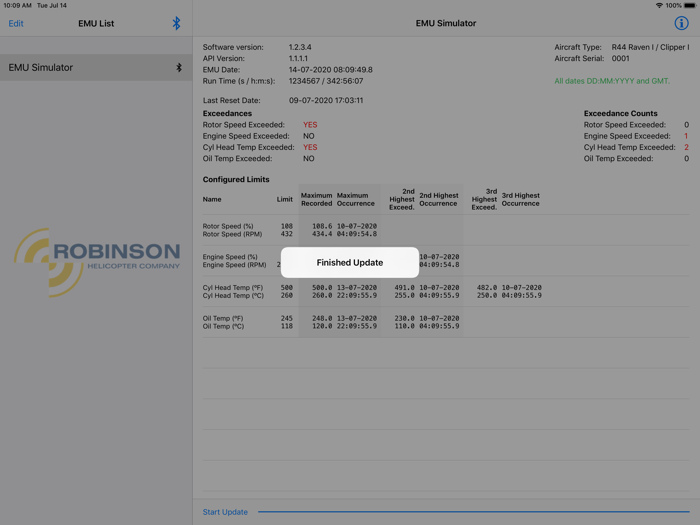The width and height of the screenshot is (700, 525).
Task: Tap the Robinson Helicopter Company logo
Action: coord(97,262)
